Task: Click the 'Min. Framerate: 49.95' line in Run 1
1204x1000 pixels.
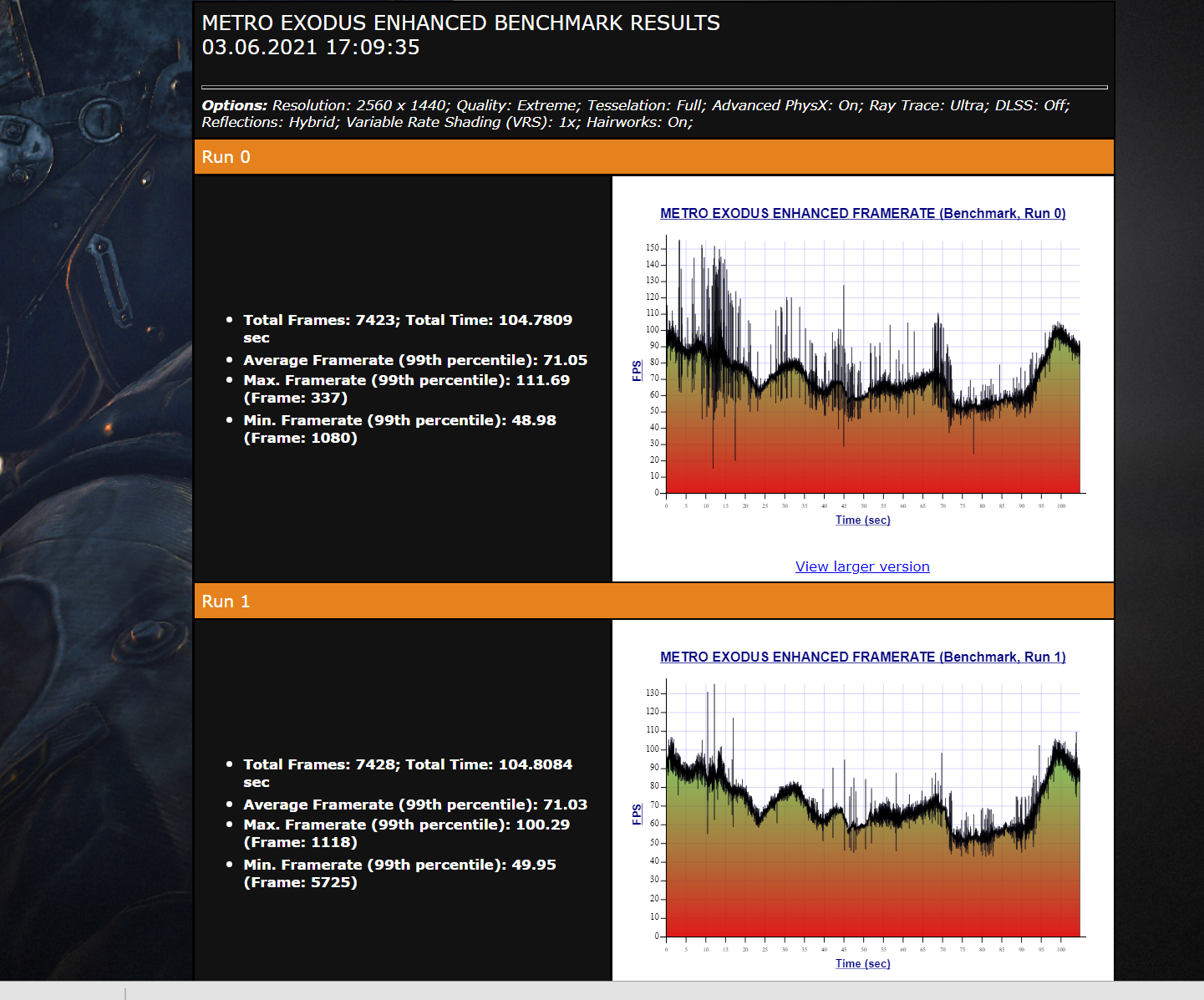Action: [400, 873]
